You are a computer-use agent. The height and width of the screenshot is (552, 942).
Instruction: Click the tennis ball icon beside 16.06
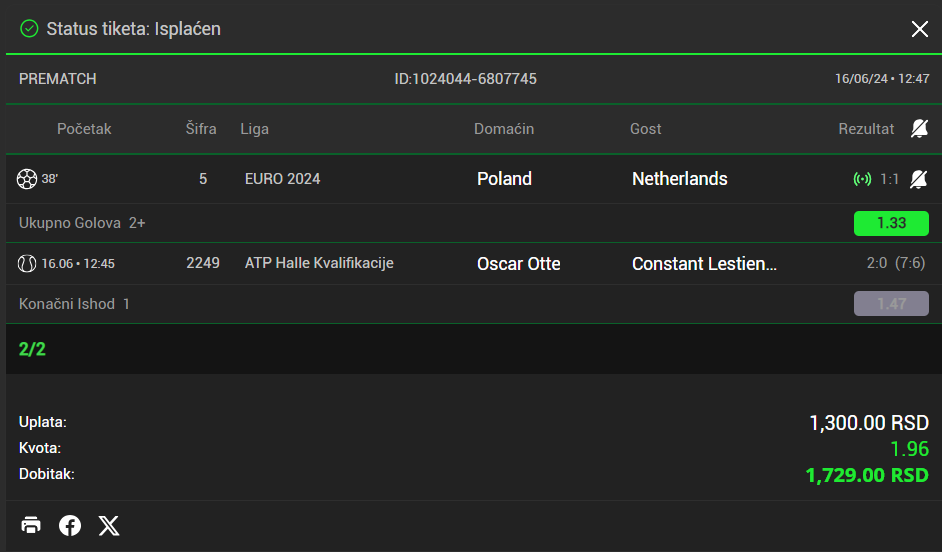click(27, 264)
